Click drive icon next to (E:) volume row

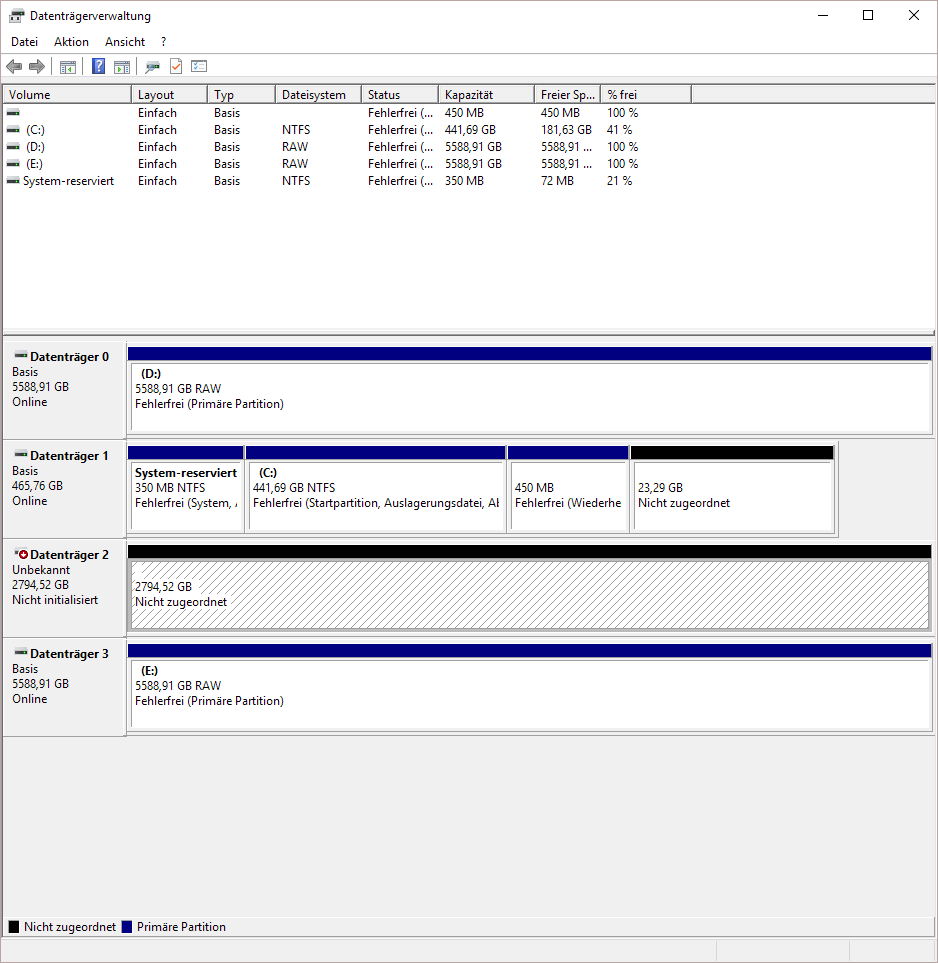click(13, 164)
